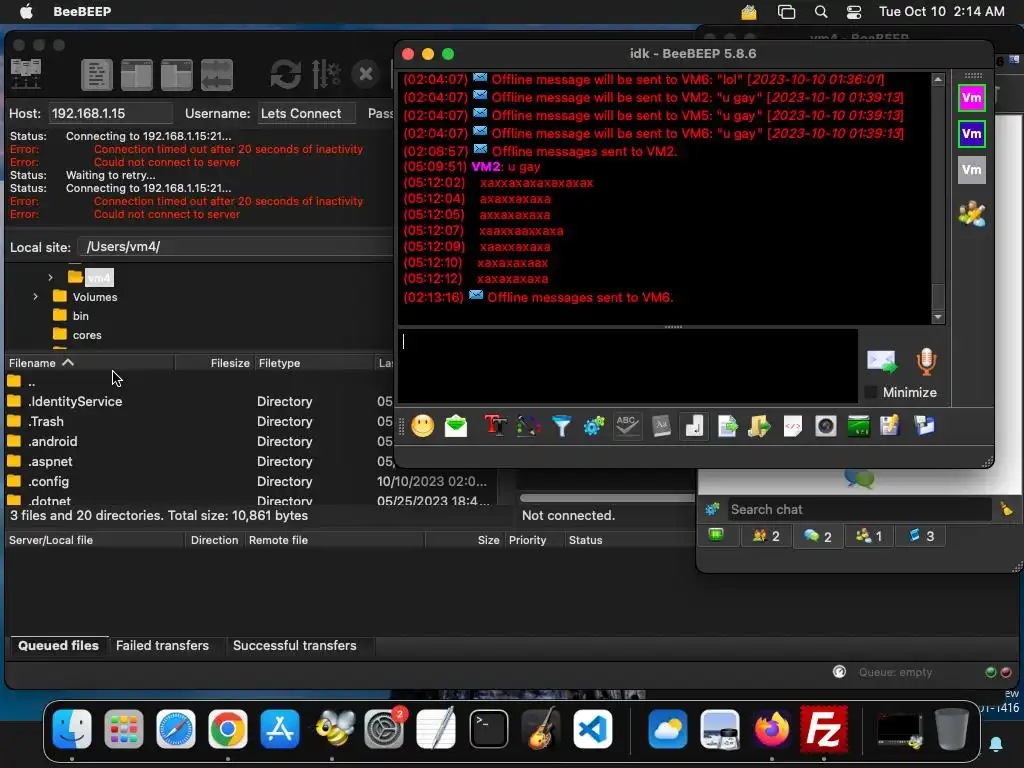Click chat scrollbar down arrow
Image resolution: width=1024 pixels, height=768 pixels.
point(938,317)
